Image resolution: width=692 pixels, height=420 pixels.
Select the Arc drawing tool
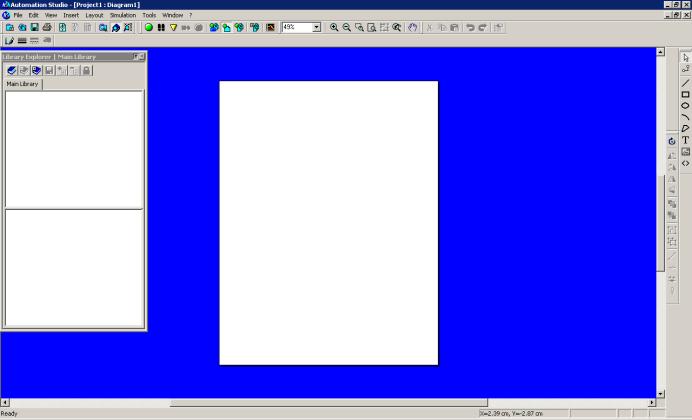[x=685, y=117]
